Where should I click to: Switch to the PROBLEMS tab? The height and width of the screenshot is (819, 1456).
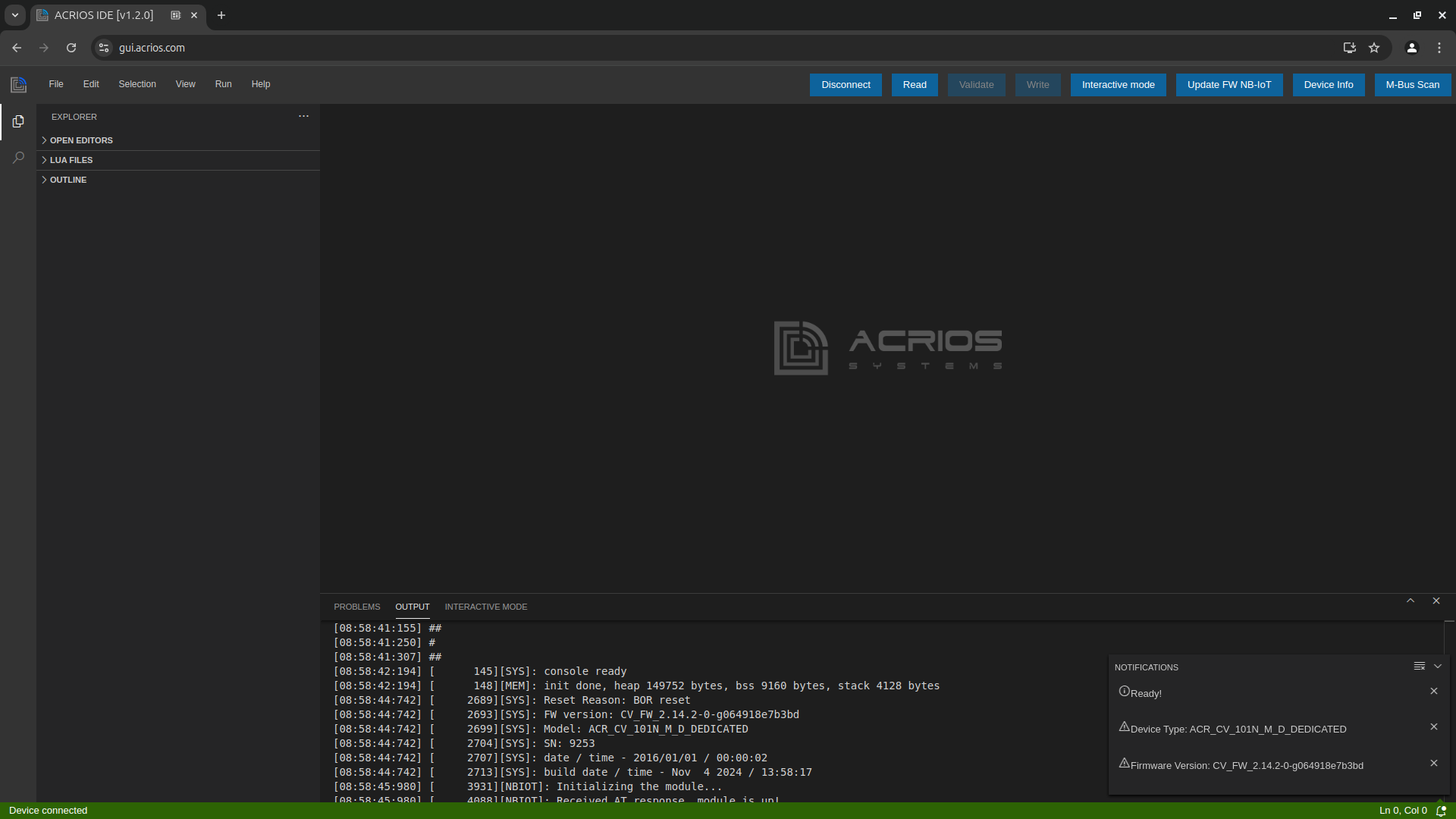357,607
